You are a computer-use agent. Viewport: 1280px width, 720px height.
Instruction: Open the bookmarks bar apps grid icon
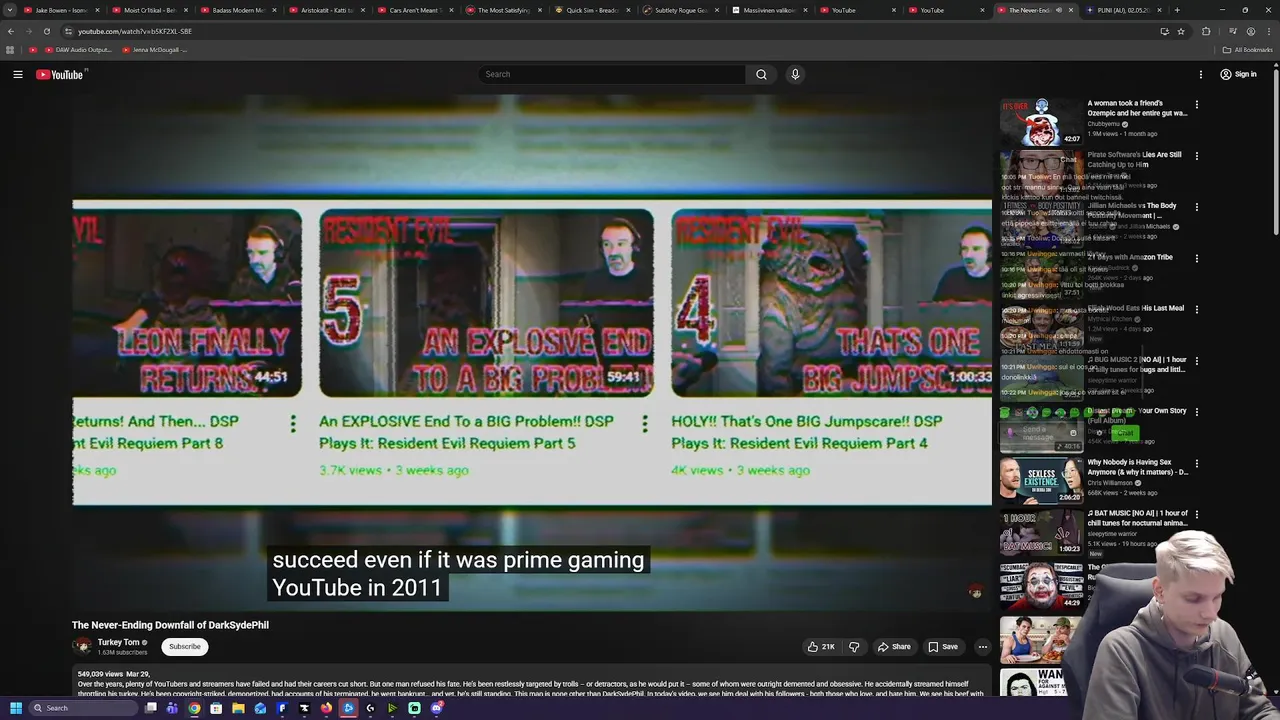10,49
